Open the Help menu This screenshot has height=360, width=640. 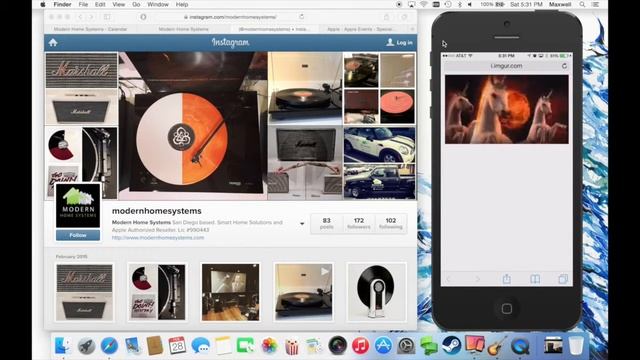coord(182,4)
